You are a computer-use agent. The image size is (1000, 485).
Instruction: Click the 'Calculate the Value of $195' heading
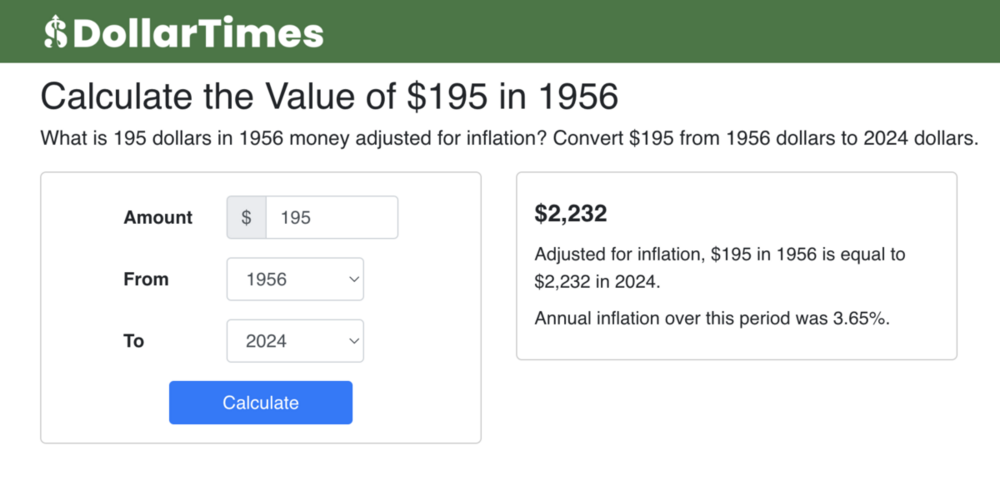point(329,97)
